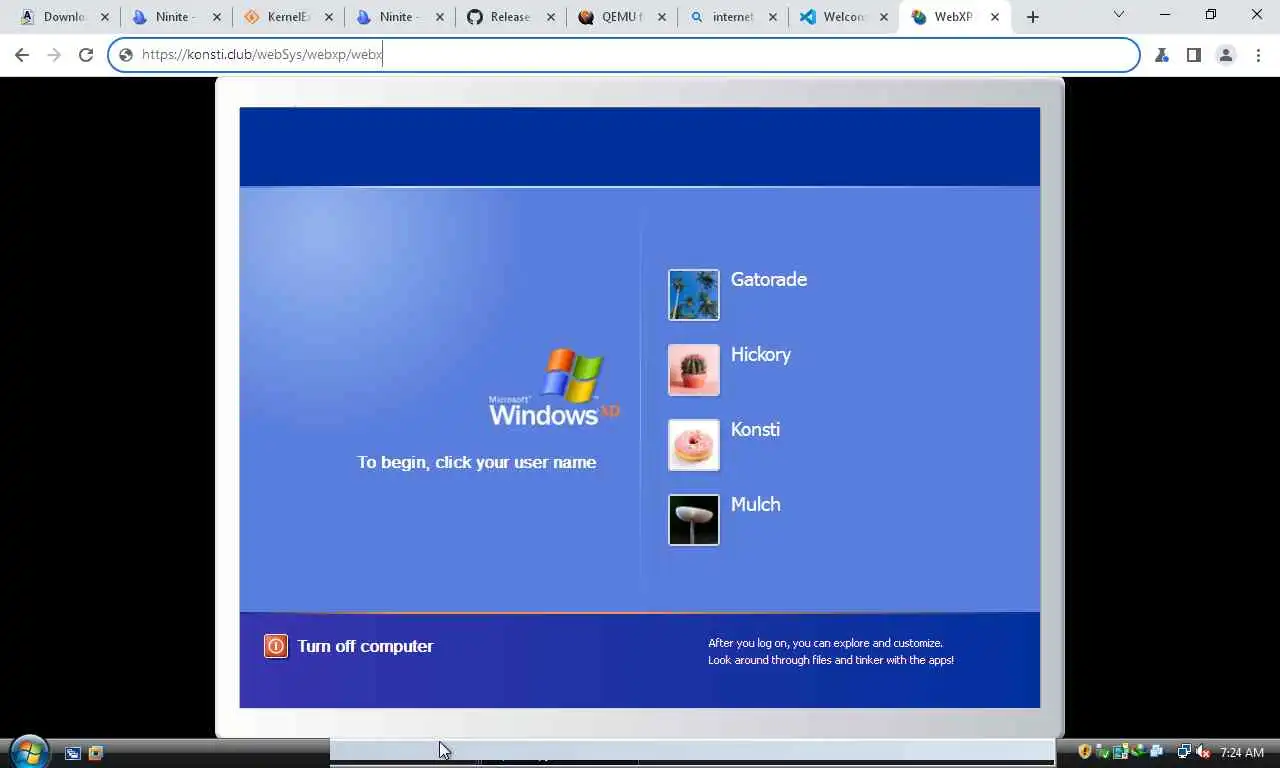Toggle the browser side panel icon
This screenshot has width=1280, height=768.
coord(1194,55)
